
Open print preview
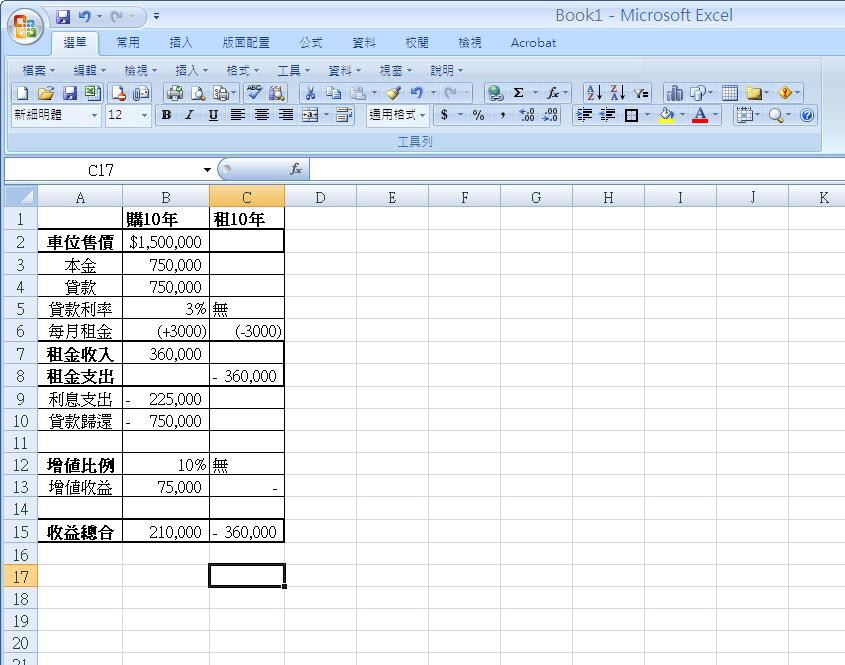198,93
